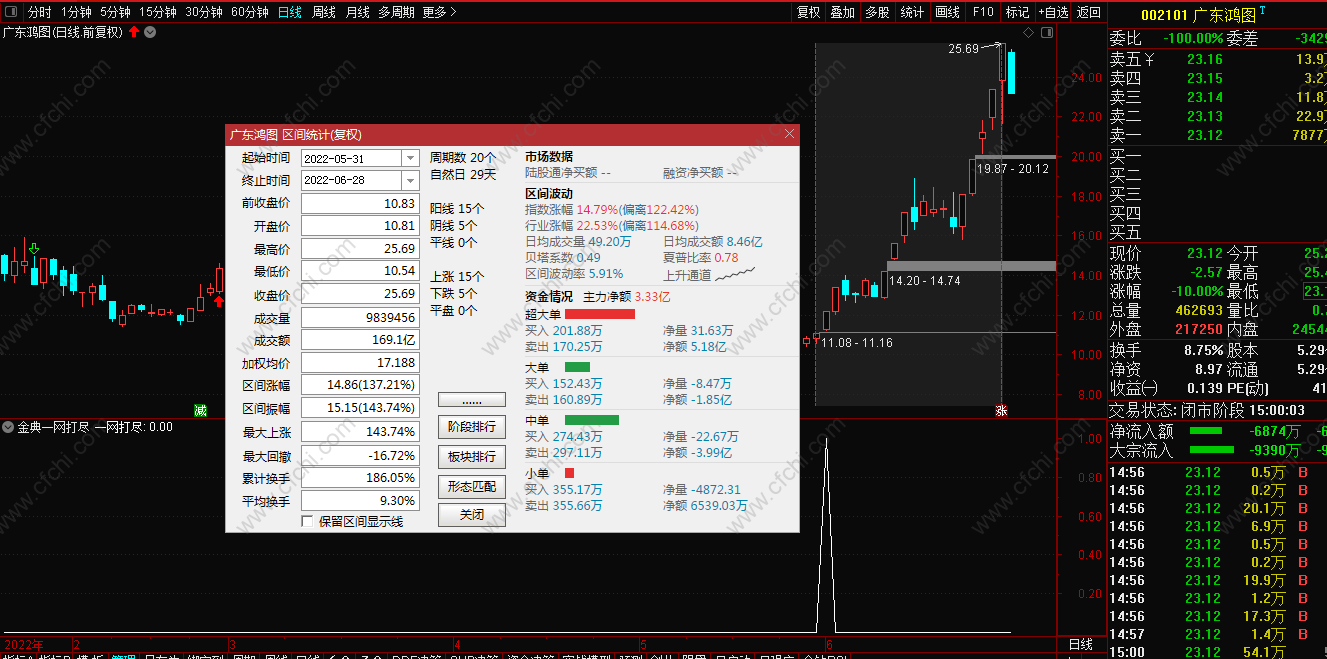Click the green 大宗流入 bar

click(1212, 450)
